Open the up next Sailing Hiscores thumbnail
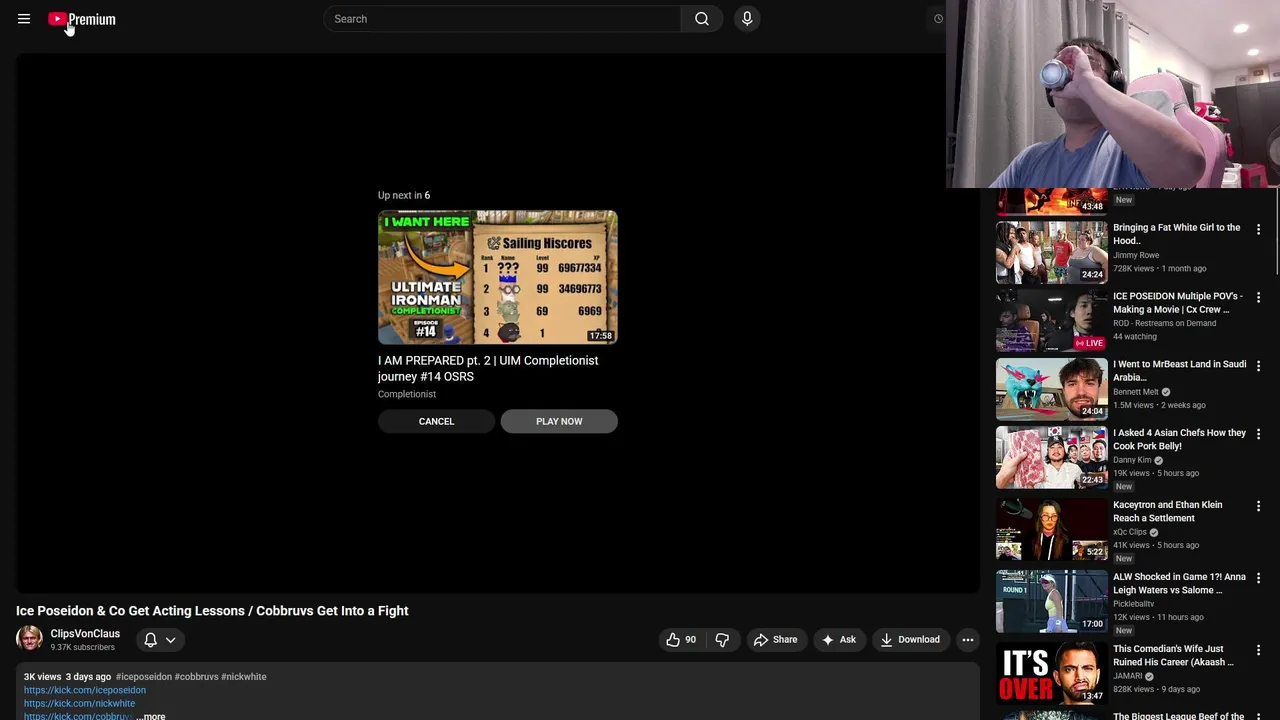 coord(497,277)
